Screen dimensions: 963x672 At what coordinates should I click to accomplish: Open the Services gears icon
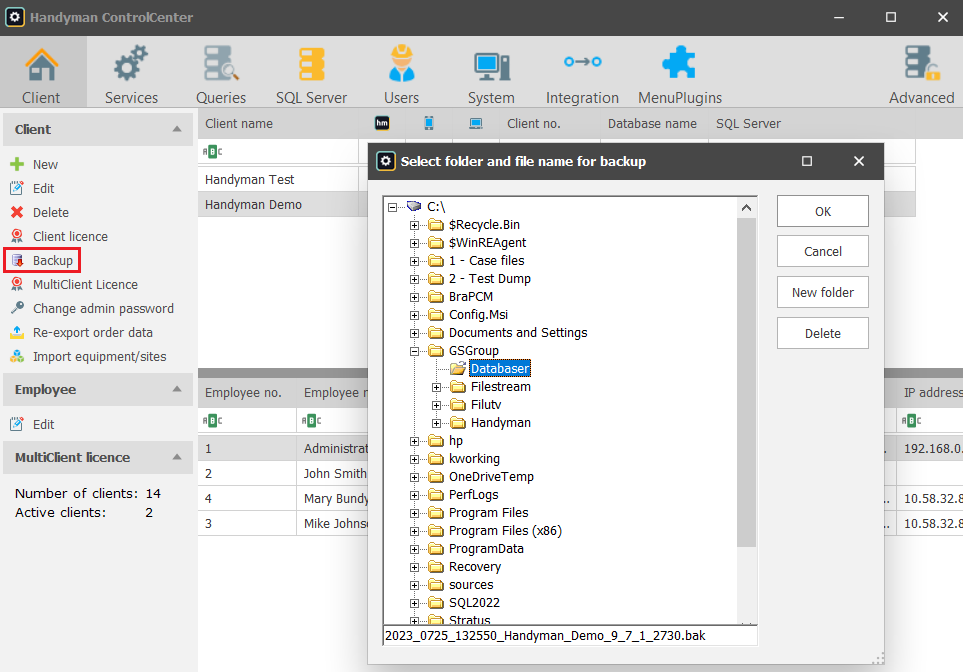pyautogui.click(x=131, y=63)
